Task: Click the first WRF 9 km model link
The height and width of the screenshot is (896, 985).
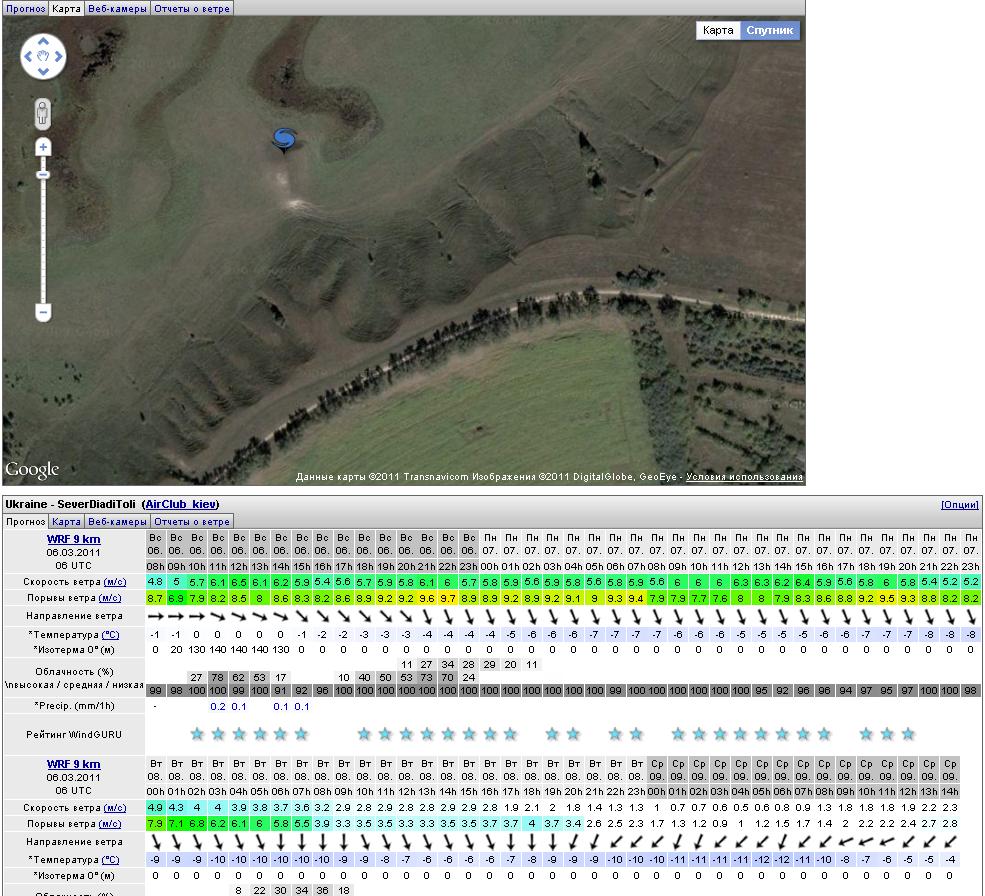Action: pos(73,539)
